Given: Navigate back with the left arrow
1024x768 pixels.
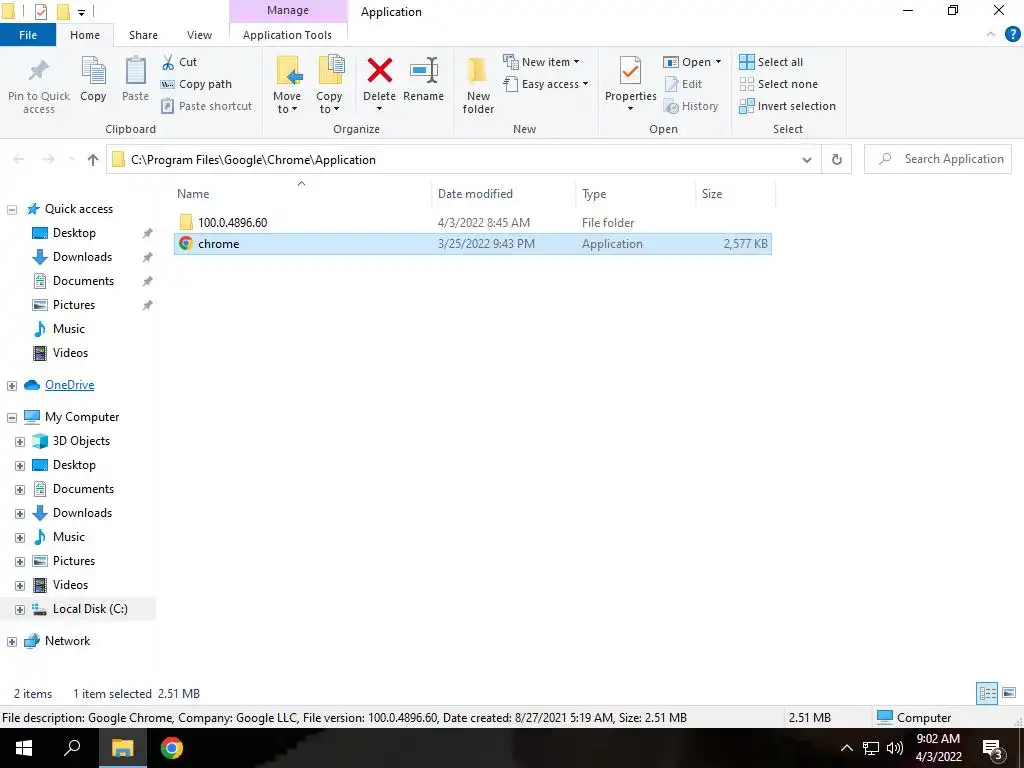Looking at the screenshot, I should (20, 159).
